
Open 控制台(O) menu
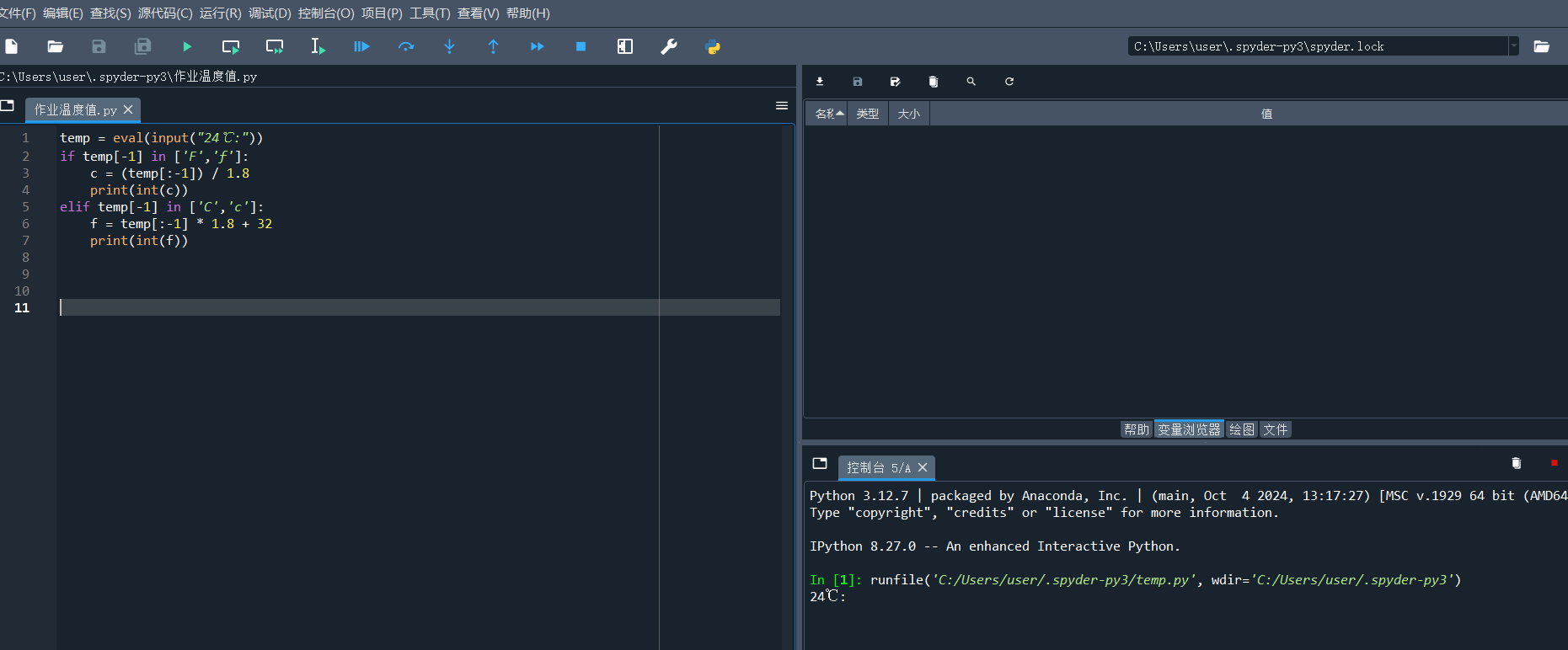pyautogui.click(x=326, y=13)
